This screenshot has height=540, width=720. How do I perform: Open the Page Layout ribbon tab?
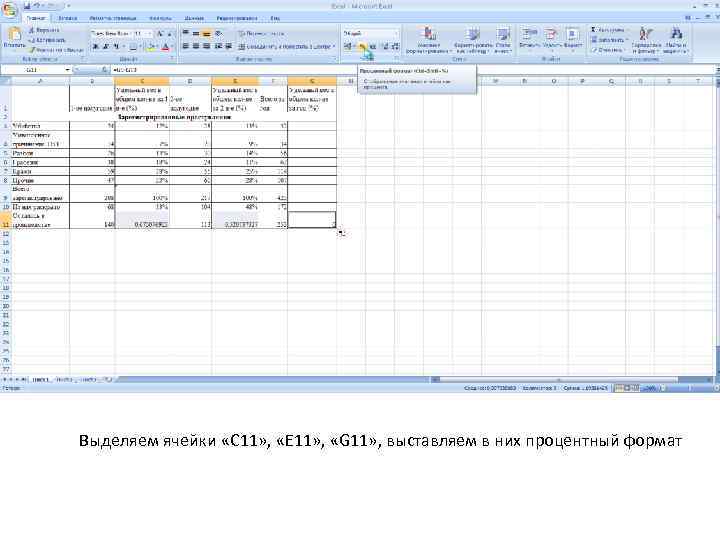click(113, 18)
